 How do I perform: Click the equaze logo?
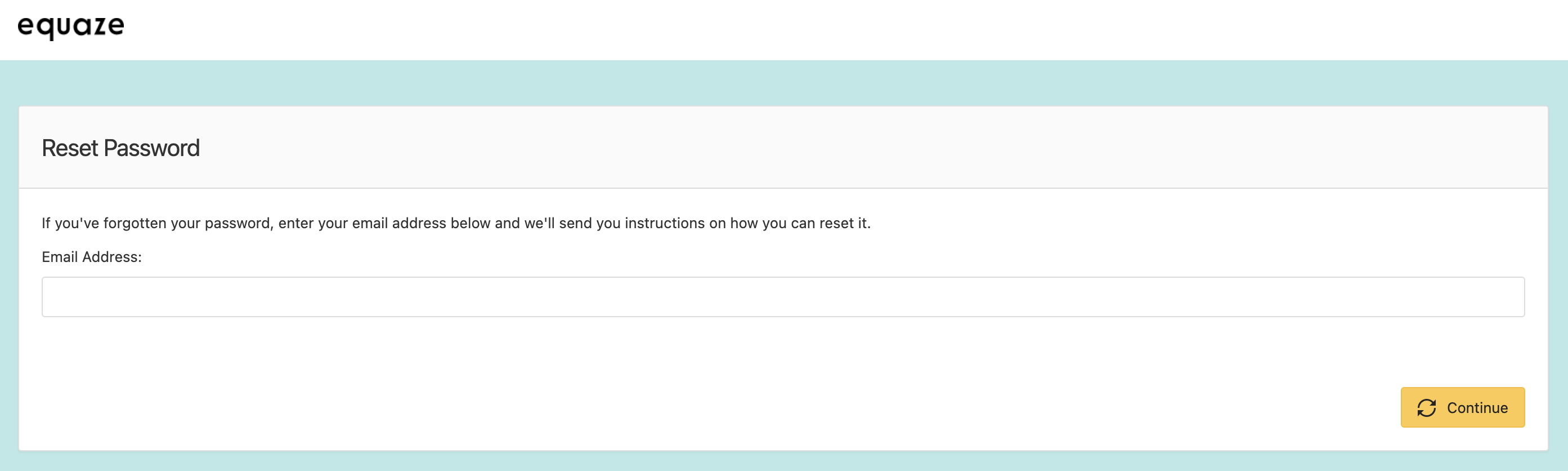[70, 27]
